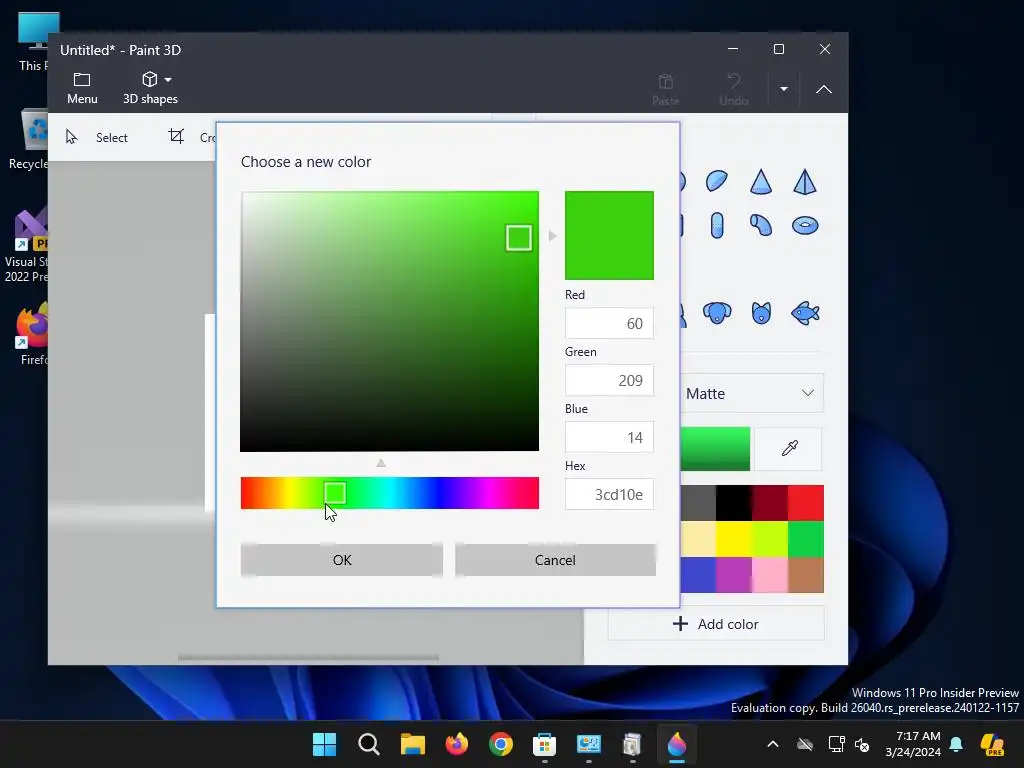Click the current green color preview in sidebar

pos(715,449)
